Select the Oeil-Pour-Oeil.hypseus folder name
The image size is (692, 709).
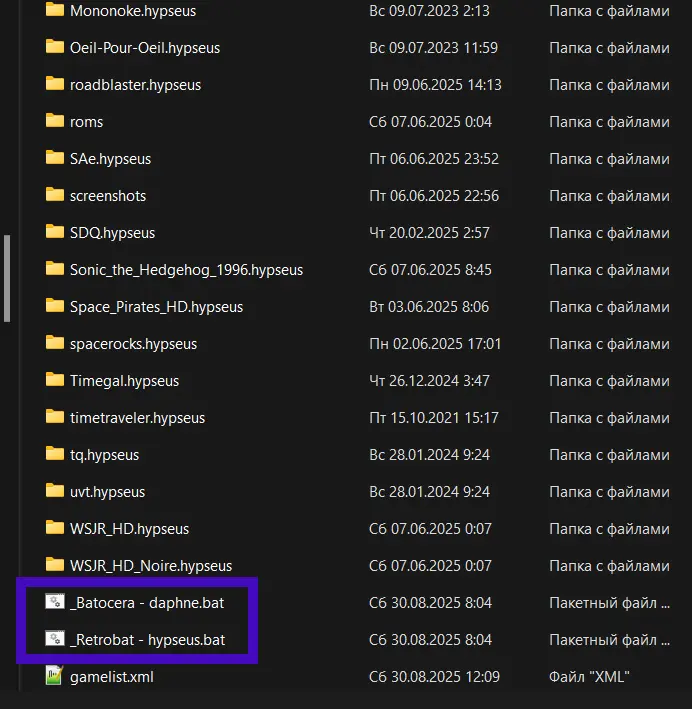tap(145, 48)
